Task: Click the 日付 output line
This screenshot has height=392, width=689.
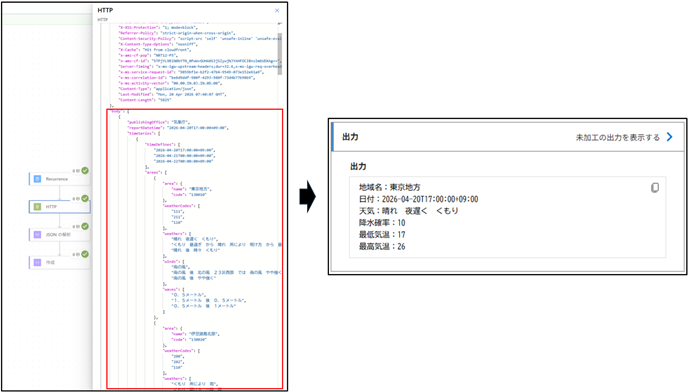Action: coord(418,199)
